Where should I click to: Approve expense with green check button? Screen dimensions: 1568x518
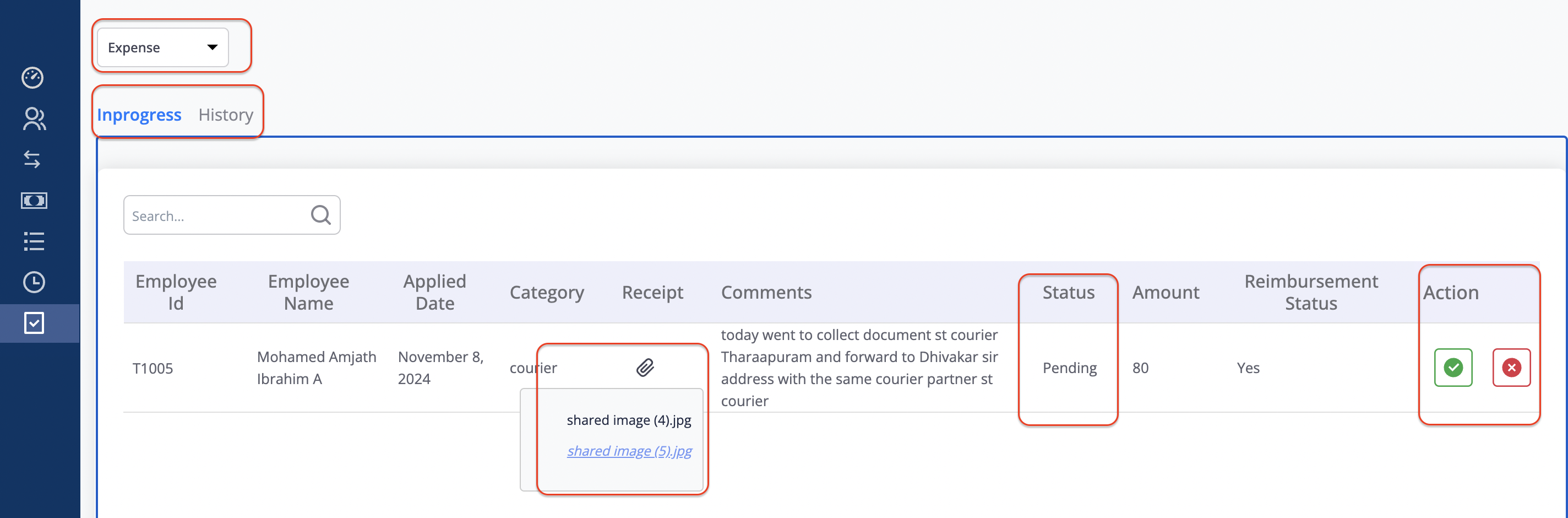pos(1453,368)
